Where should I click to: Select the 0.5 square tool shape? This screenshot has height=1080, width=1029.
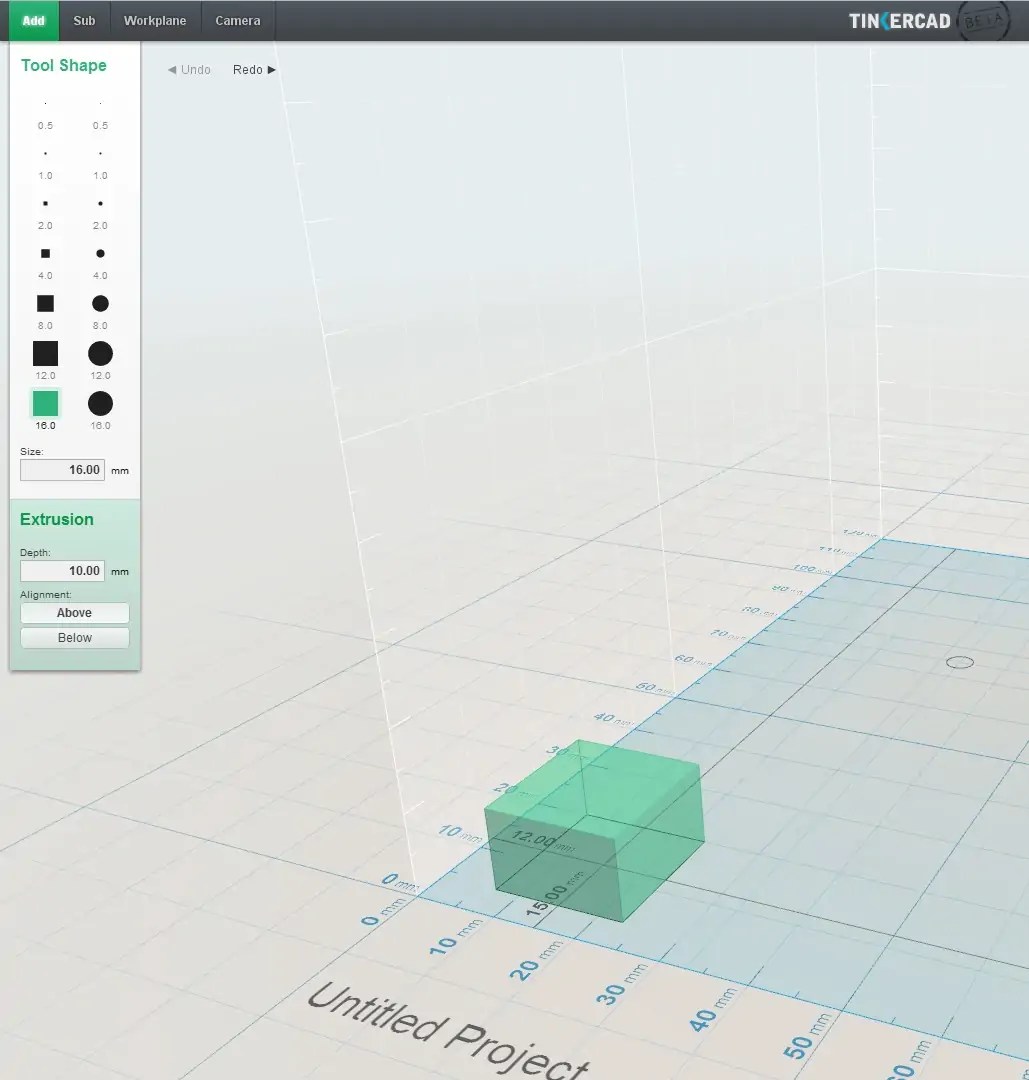point(45,103)
